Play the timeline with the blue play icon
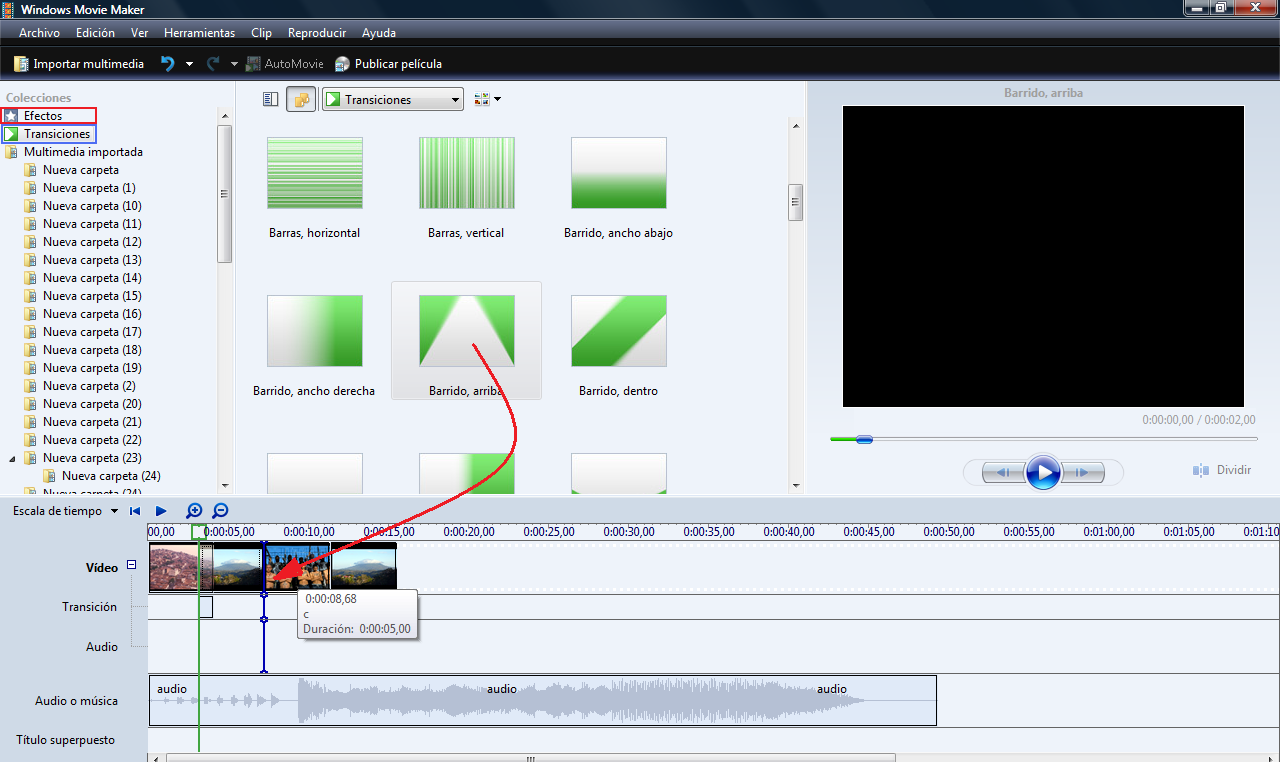This screenshot has height=762, width=1280. 161,511
